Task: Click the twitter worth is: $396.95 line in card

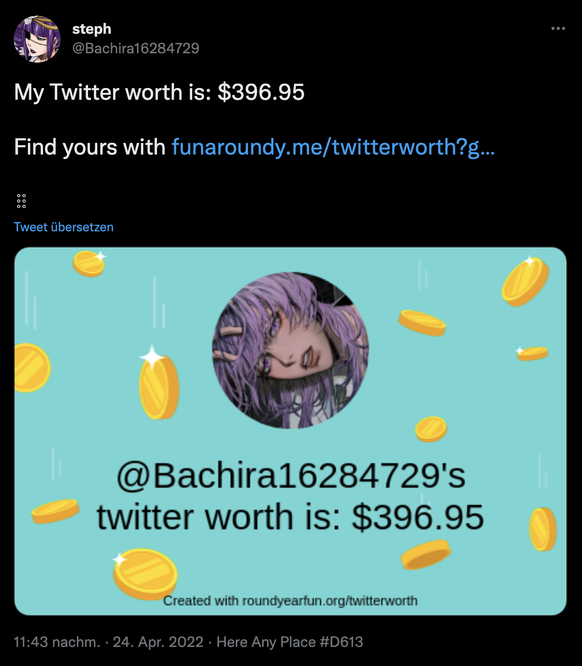Action: point(291,517)
